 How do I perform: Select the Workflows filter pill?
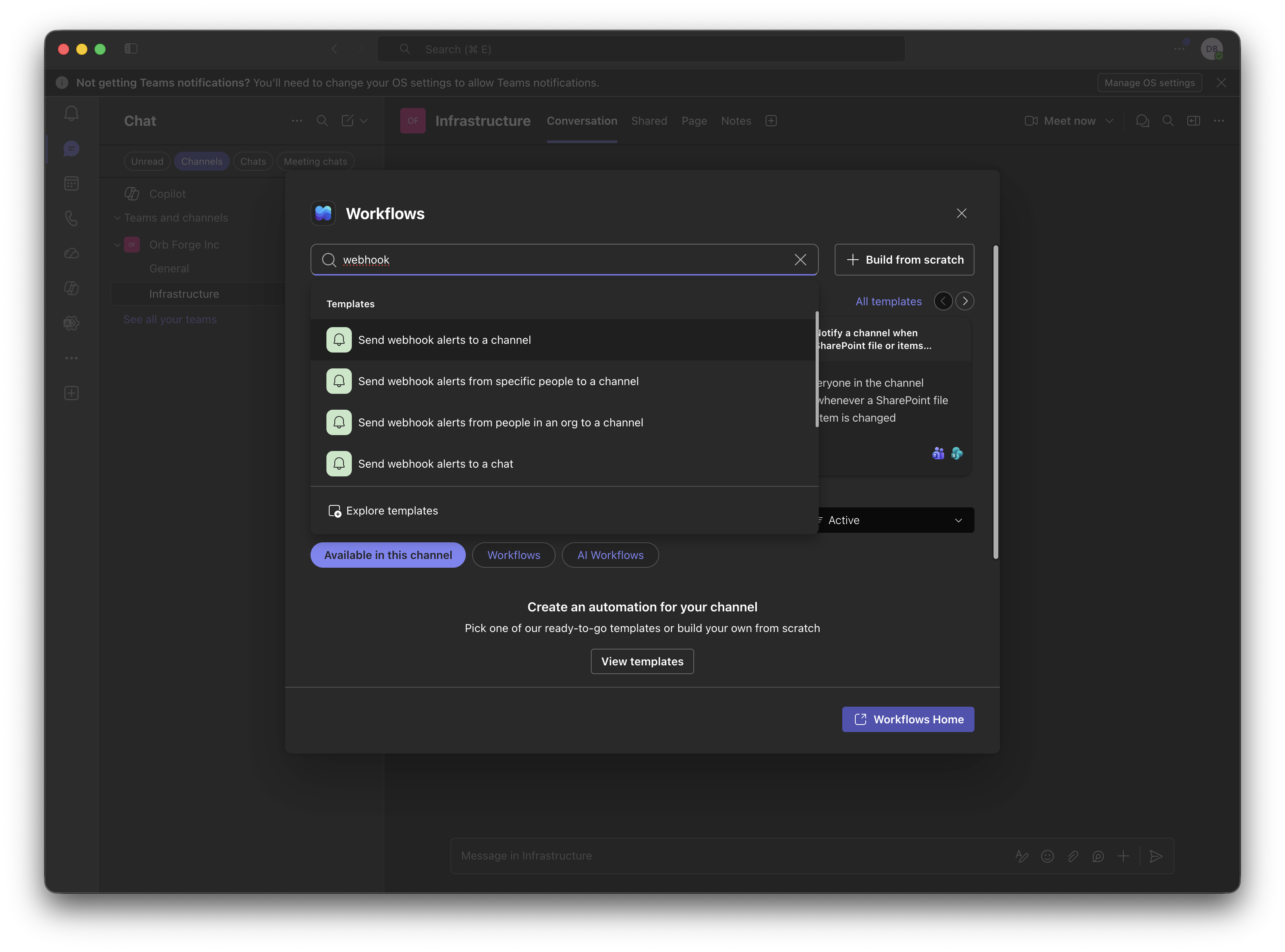tap(514, 555)
